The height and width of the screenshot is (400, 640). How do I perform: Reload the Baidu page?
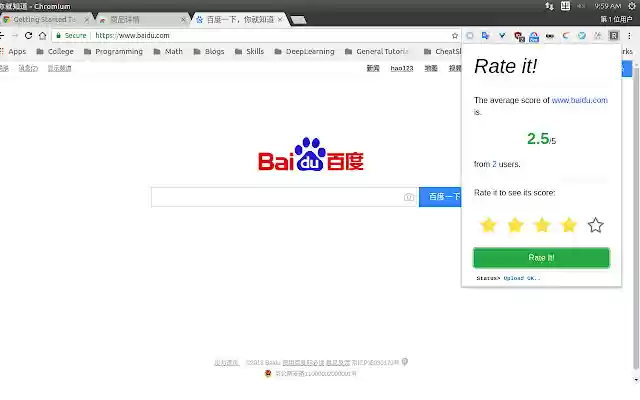point(28,36)
